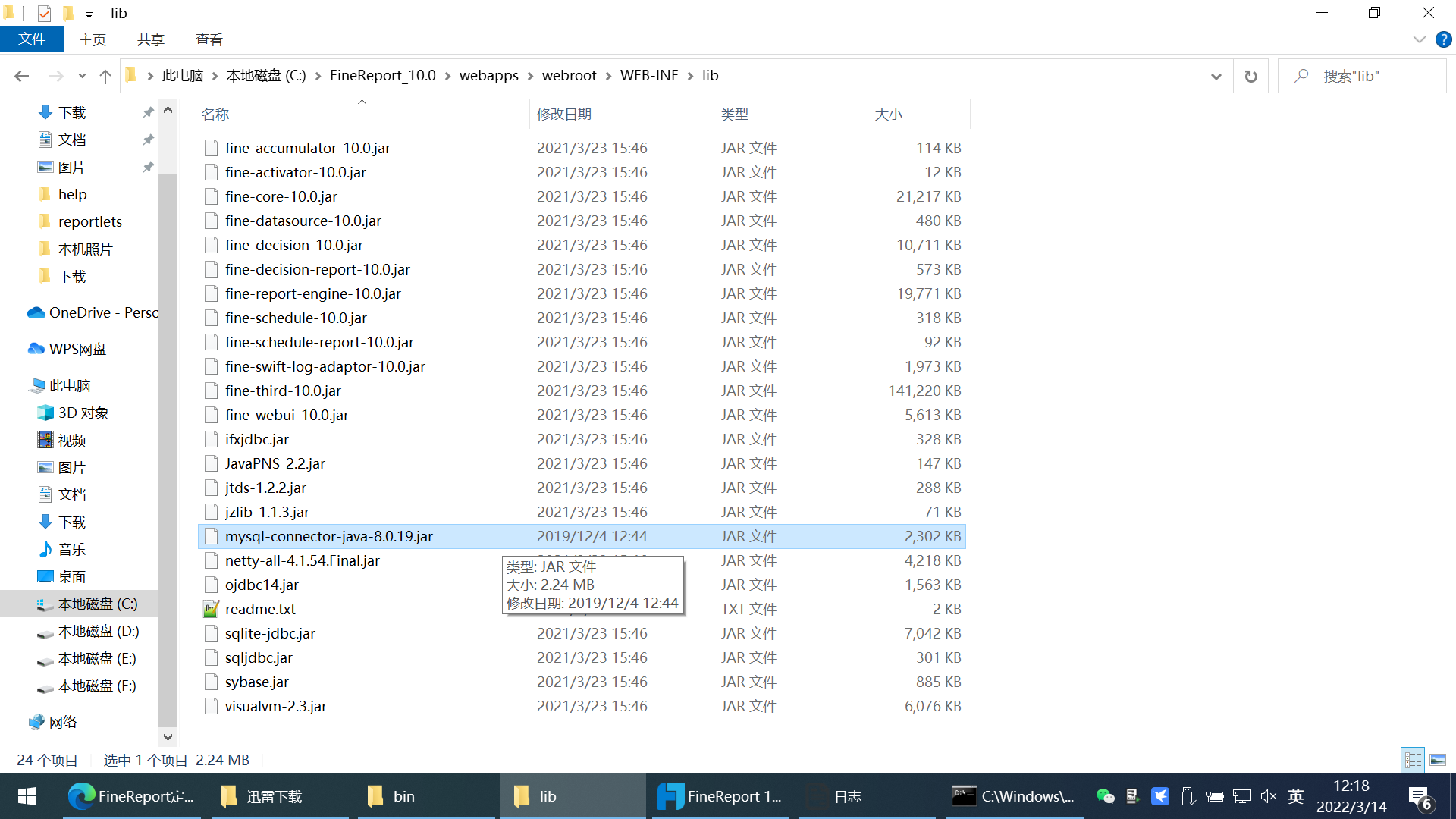Switch to details view layout icon
Viewport: 1456px width, 819px height.
click(1413, 759)
